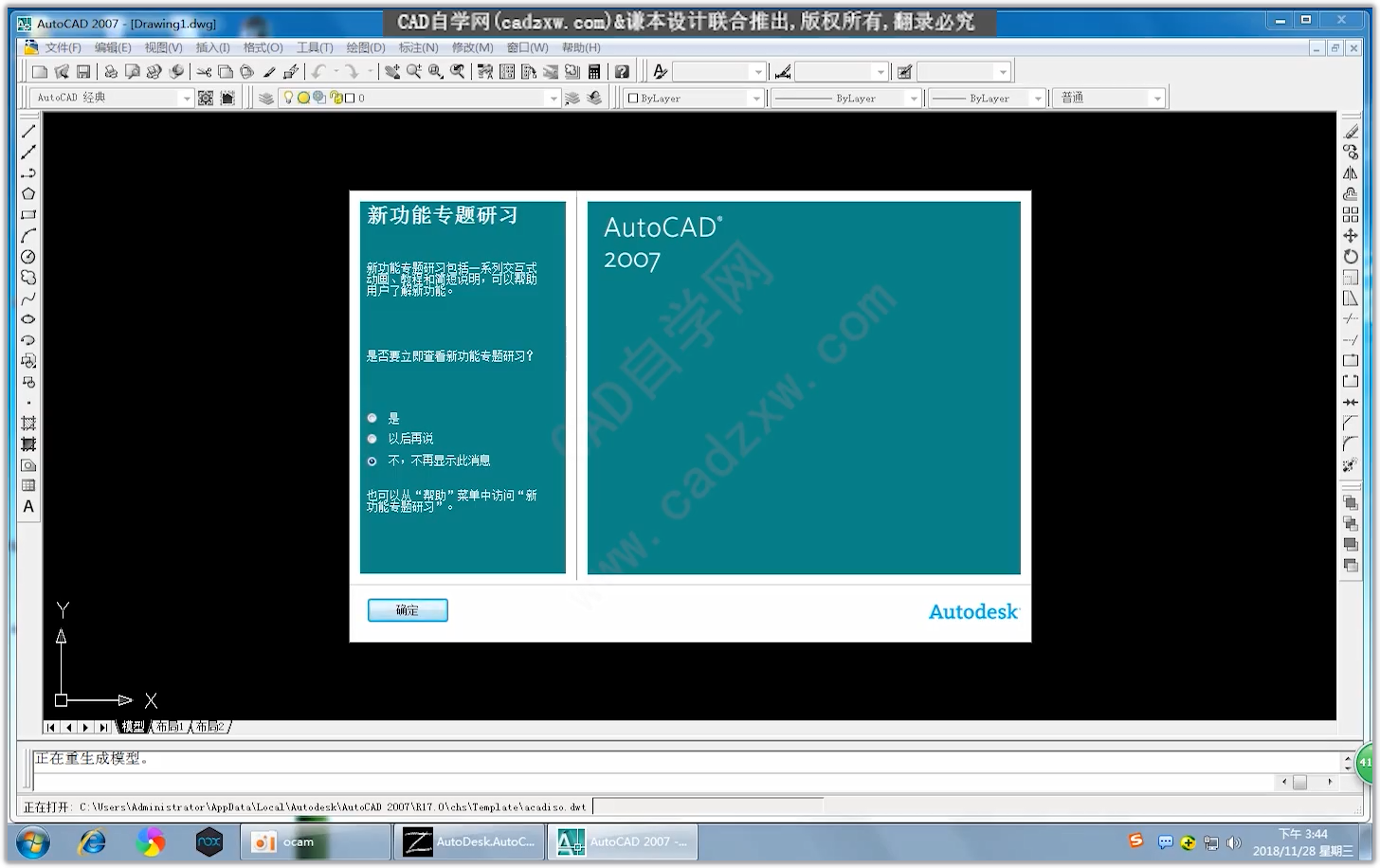Screen dimensions: 1380x868
Task: Select the Ellipse draw tool
Action: click(28, 318)
